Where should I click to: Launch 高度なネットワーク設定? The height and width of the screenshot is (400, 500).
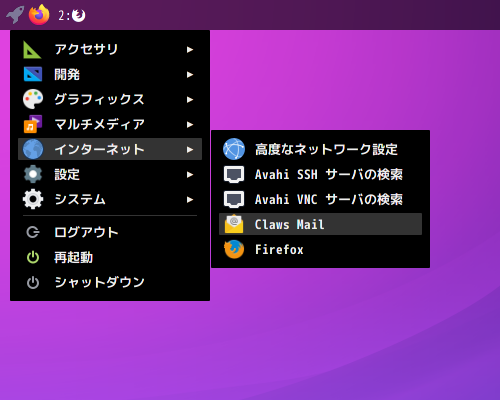pyautogui.click(x=320, y=149)
